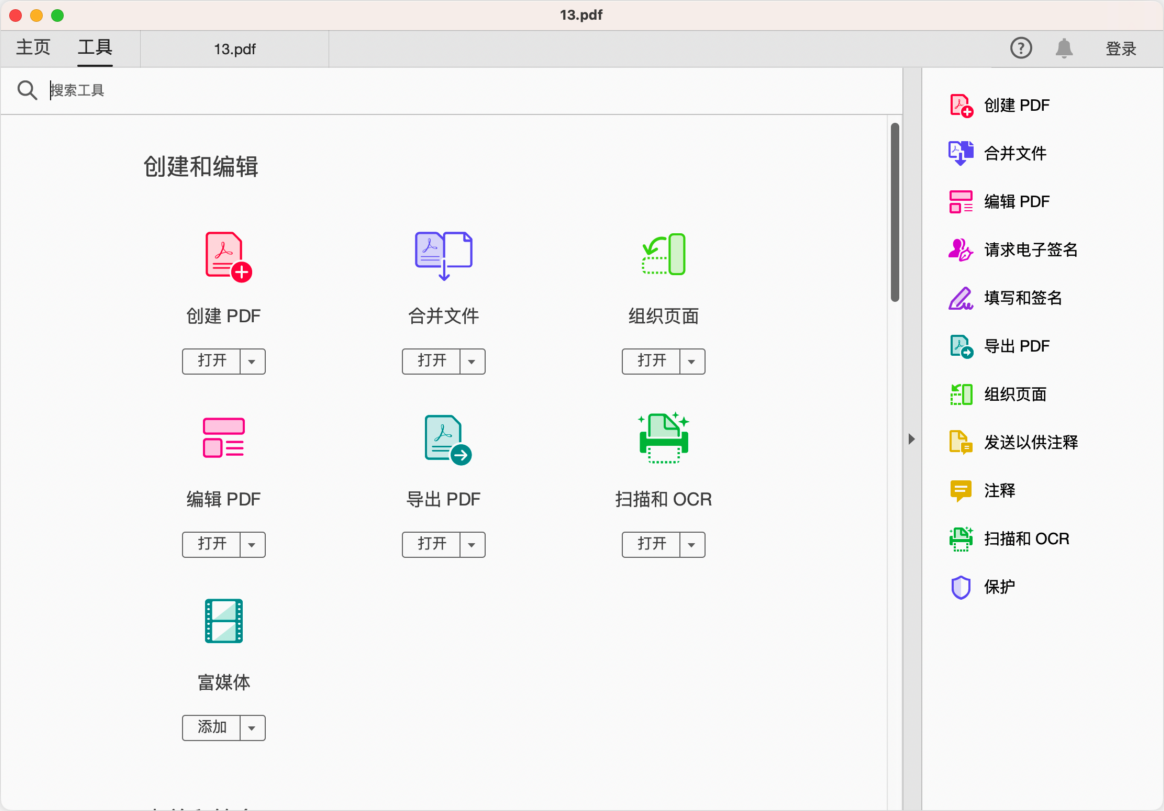Click 打开 button under 创建 PDF

coord(212,362)
